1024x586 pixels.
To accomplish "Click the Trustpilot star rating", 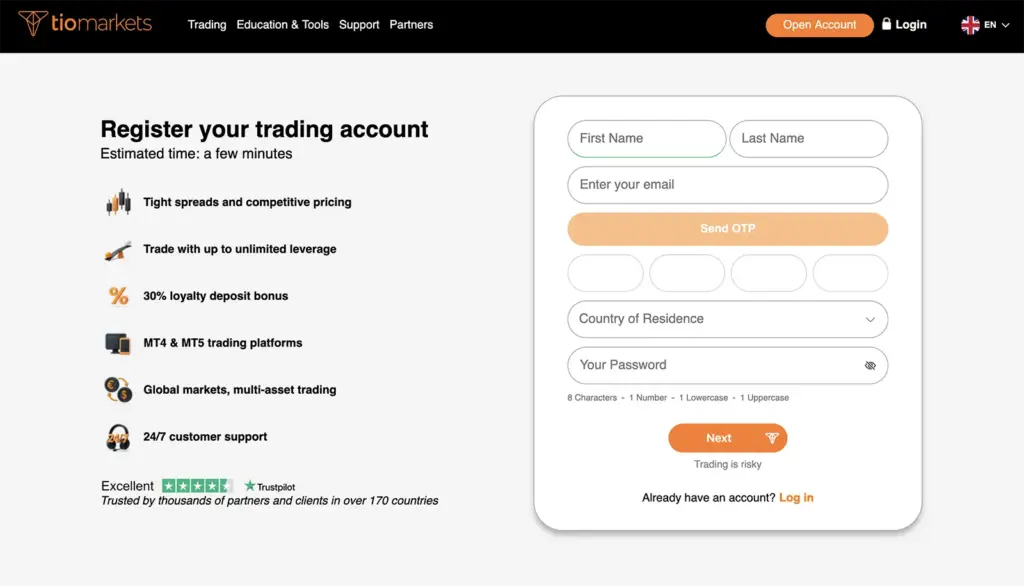I will (196, 484).
